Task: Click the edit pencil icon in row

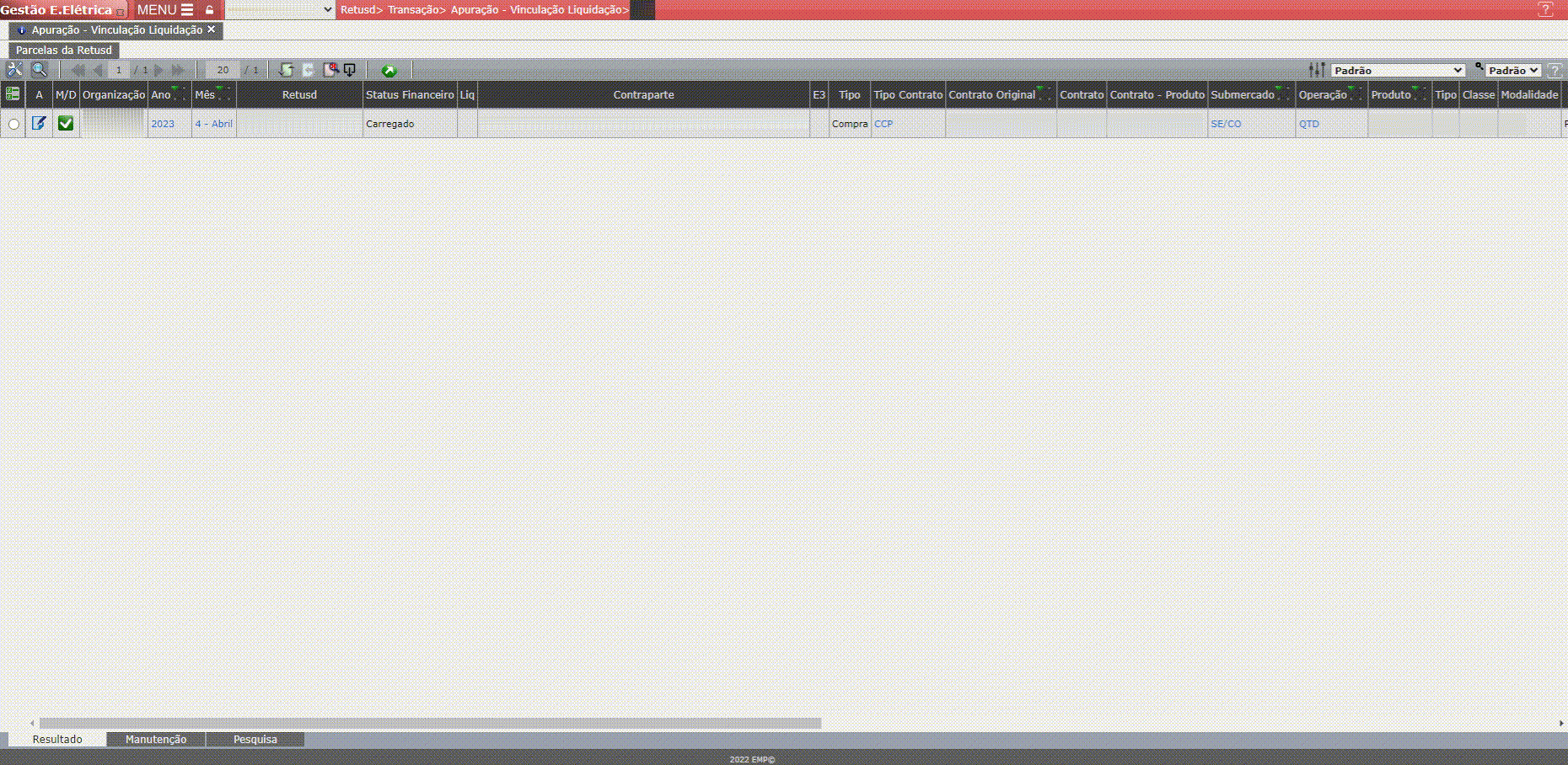Action: click(39, 124)
